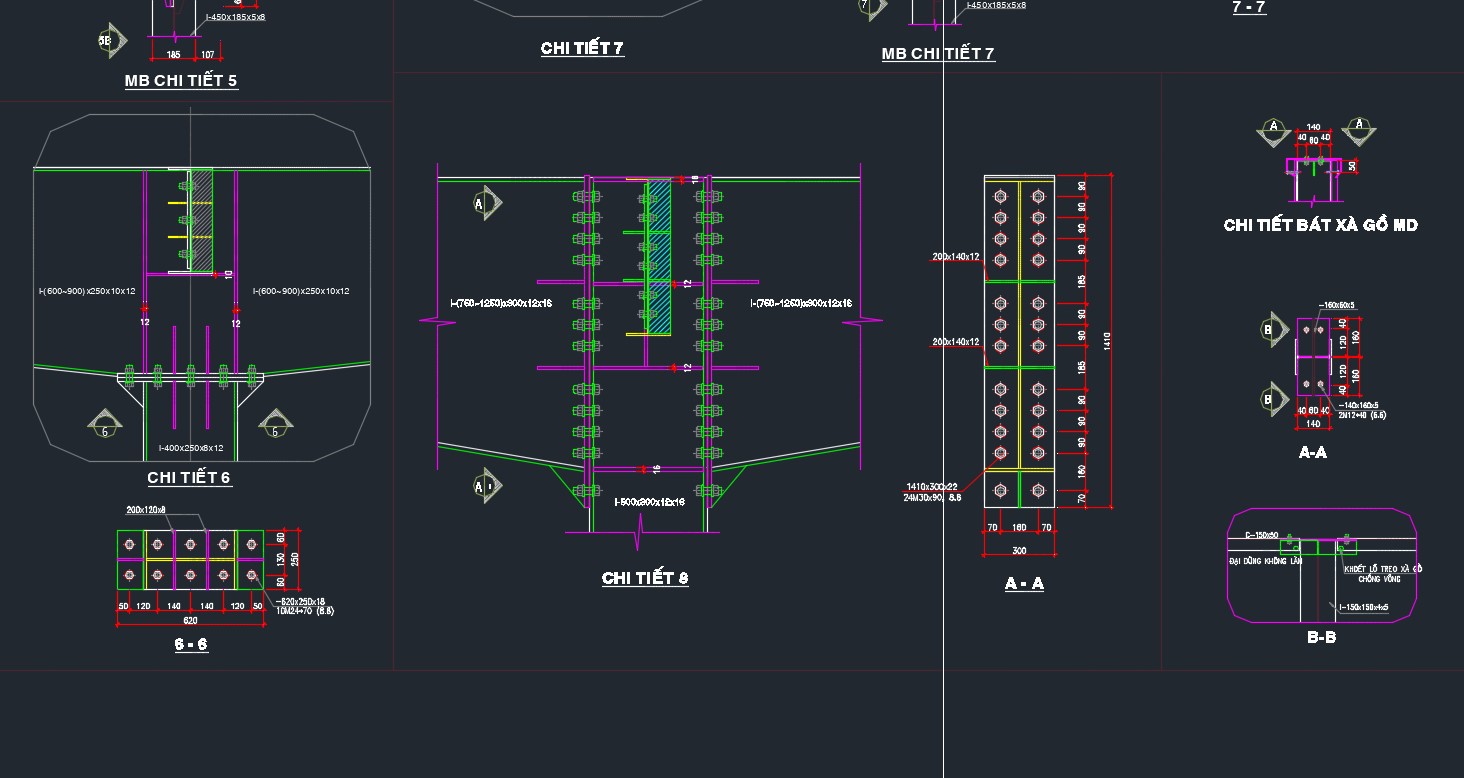Click the 620 dimension under the 6-6 plate
Image resolution: width=1464 pixels, height=778 pixels.
190,620
